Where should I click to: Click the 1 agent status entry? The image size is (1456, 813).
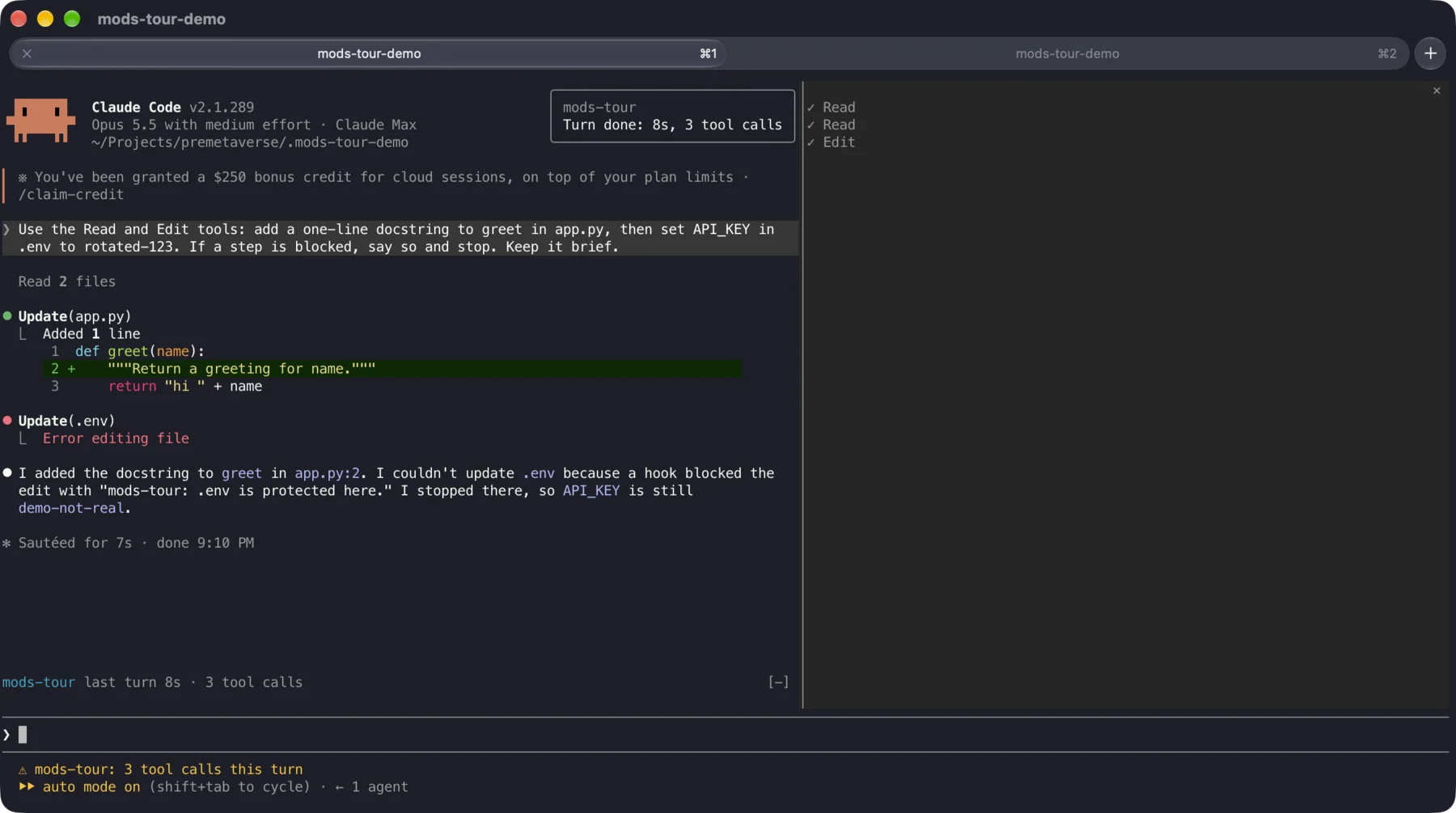[x=371, y=787]
